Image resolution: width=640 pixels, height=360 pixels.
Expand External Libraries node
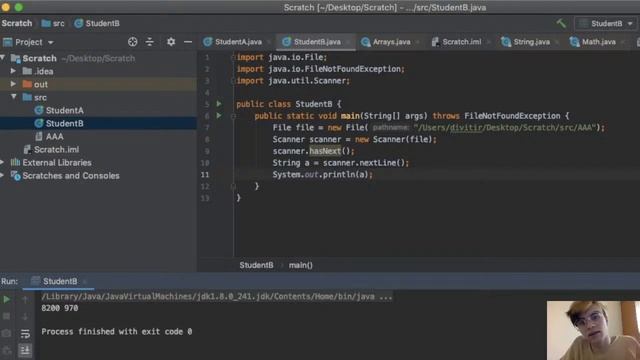coord(2,162)
